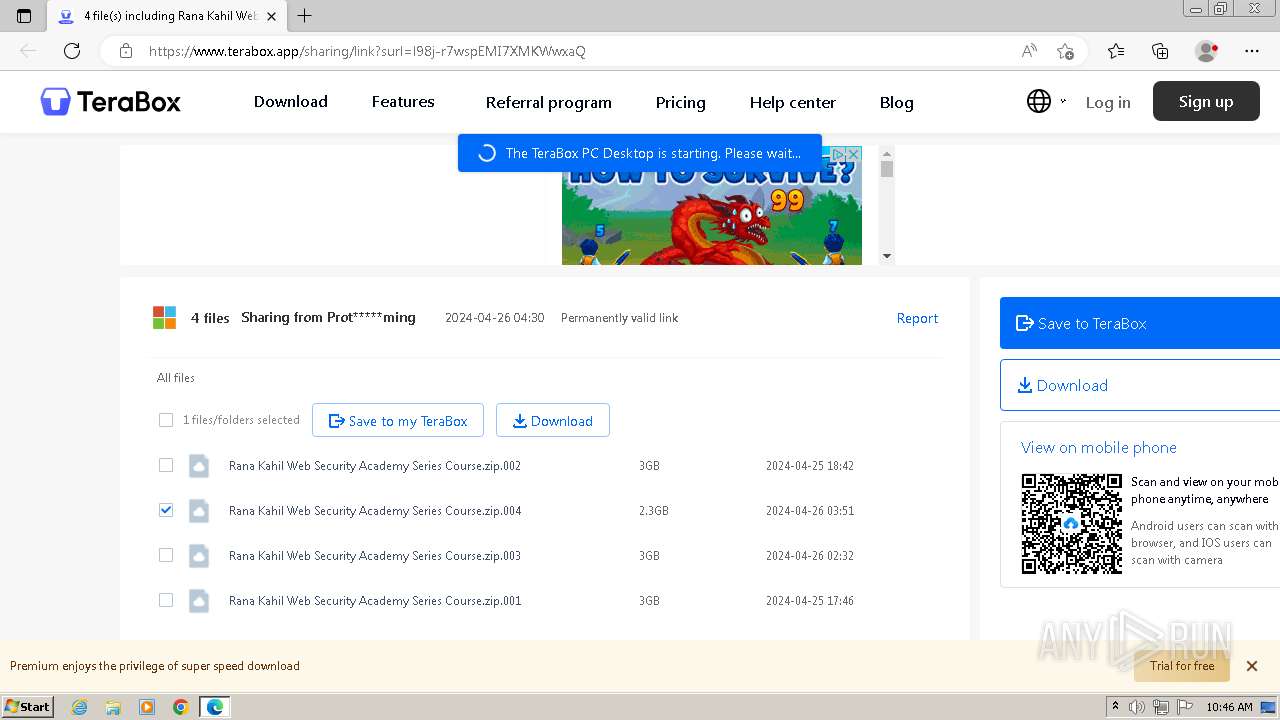The height and width of the screenshot is (720, 1280).
Task: Toggle the select-all files checkbox
Action: (x=166, y=420)
